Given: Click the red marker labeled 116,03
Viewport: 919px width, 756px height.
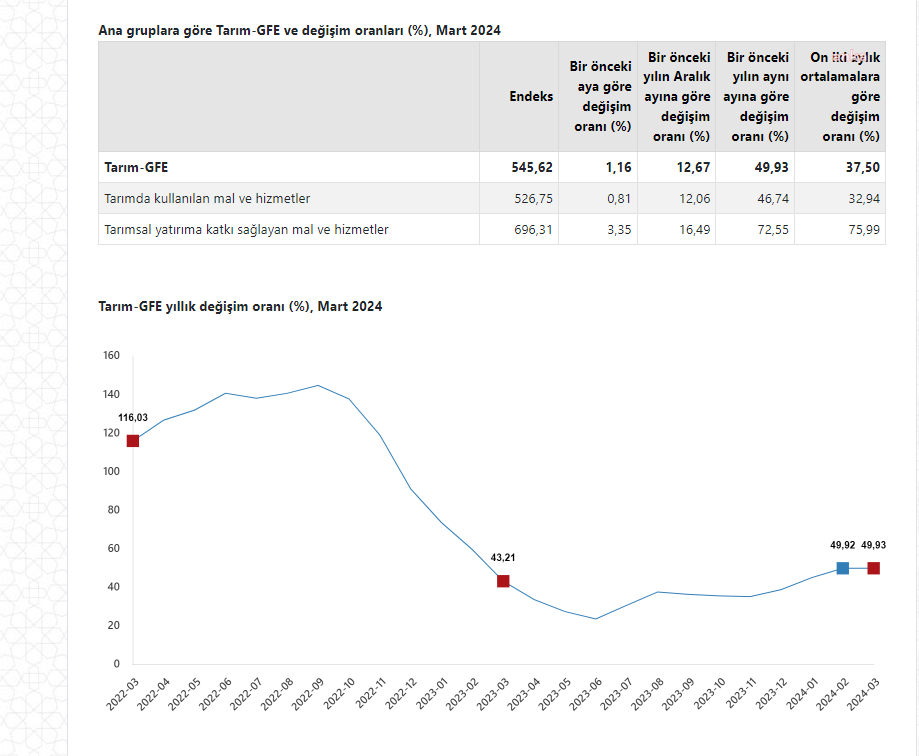Looking at the screenshot, I should (x=132, y=440).
